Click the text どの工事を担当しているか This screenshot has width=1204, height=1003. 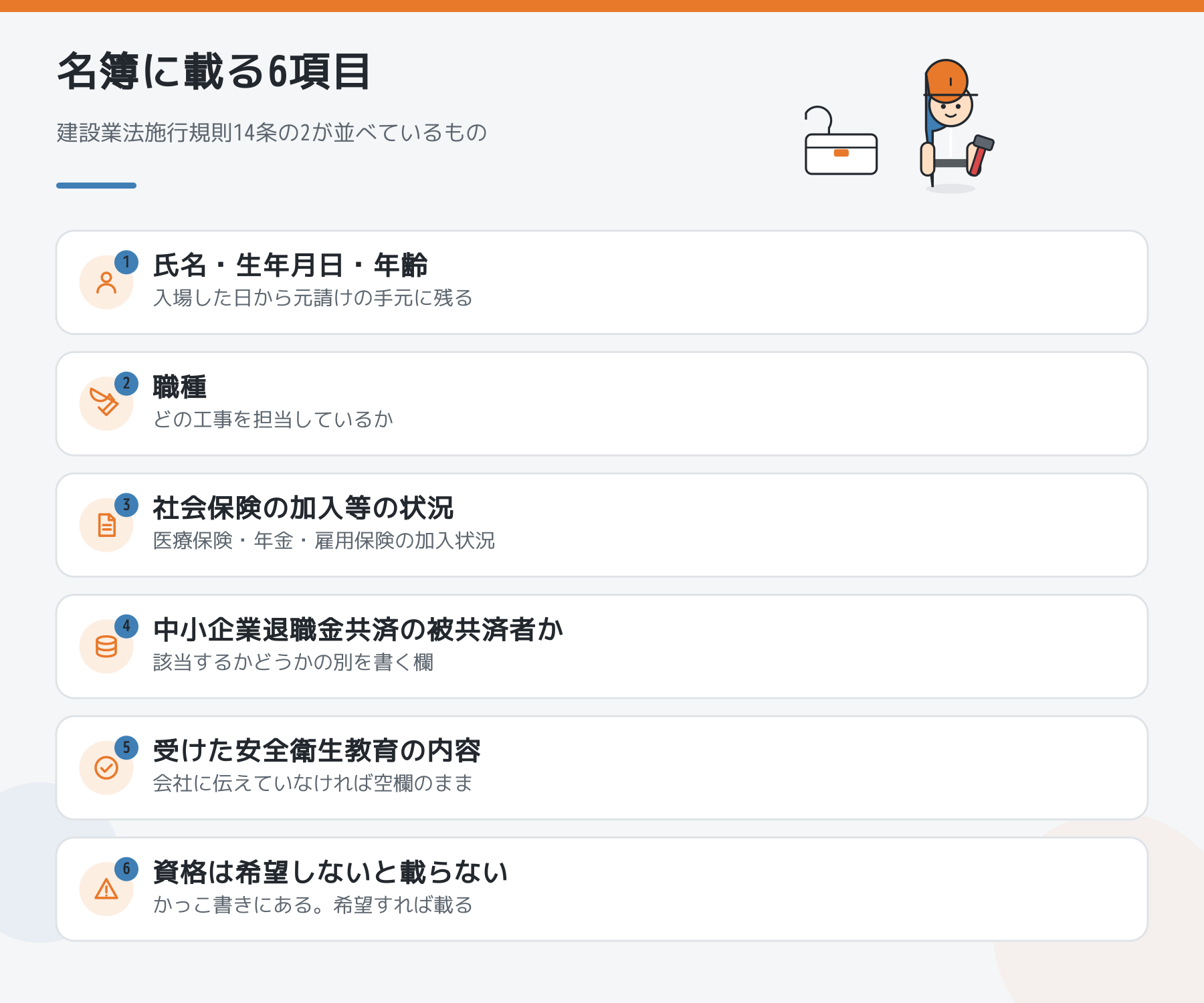click(273, 419)
